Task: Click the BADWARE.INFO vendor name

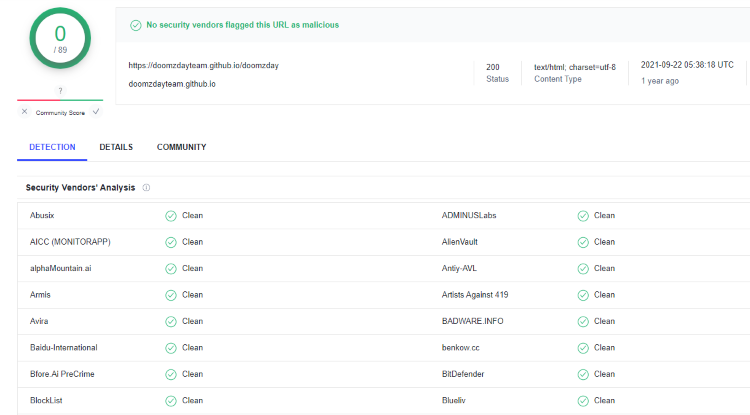Action: pos(473,321)
